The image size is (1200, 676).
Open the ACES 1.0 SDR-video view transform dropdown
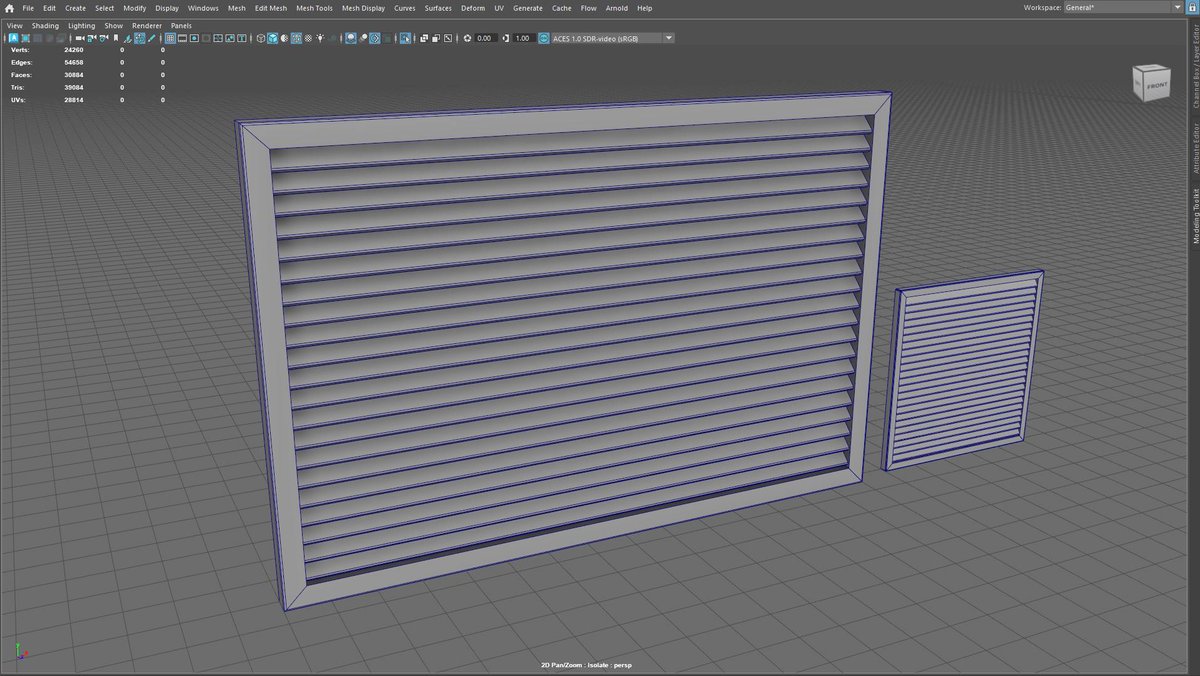[614, 38]
